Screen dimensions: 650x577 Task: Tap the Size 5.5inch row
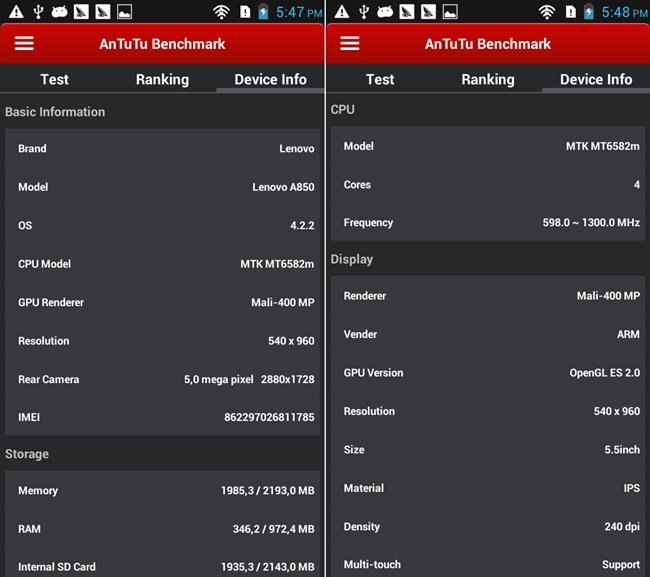(488, 449)
